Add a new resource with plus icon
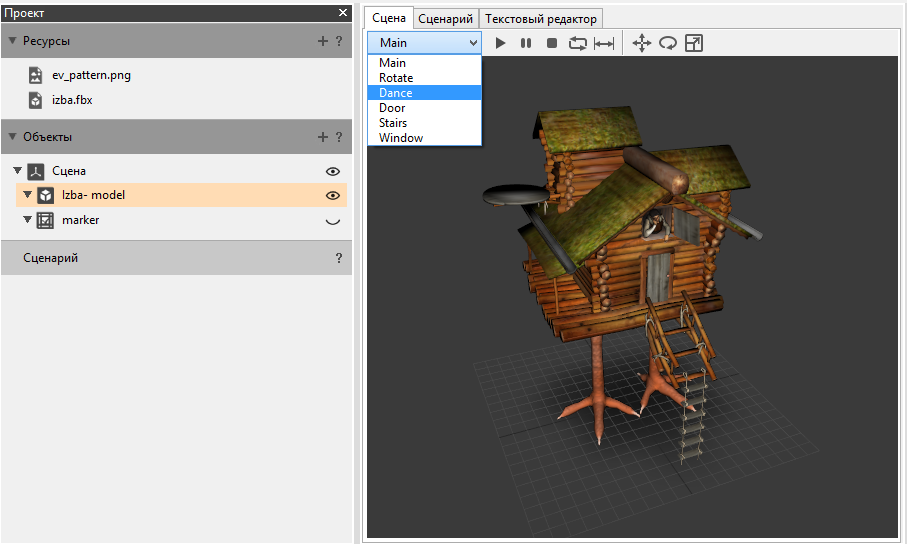Viewport: 907px width, 544px height. point(322,41)
